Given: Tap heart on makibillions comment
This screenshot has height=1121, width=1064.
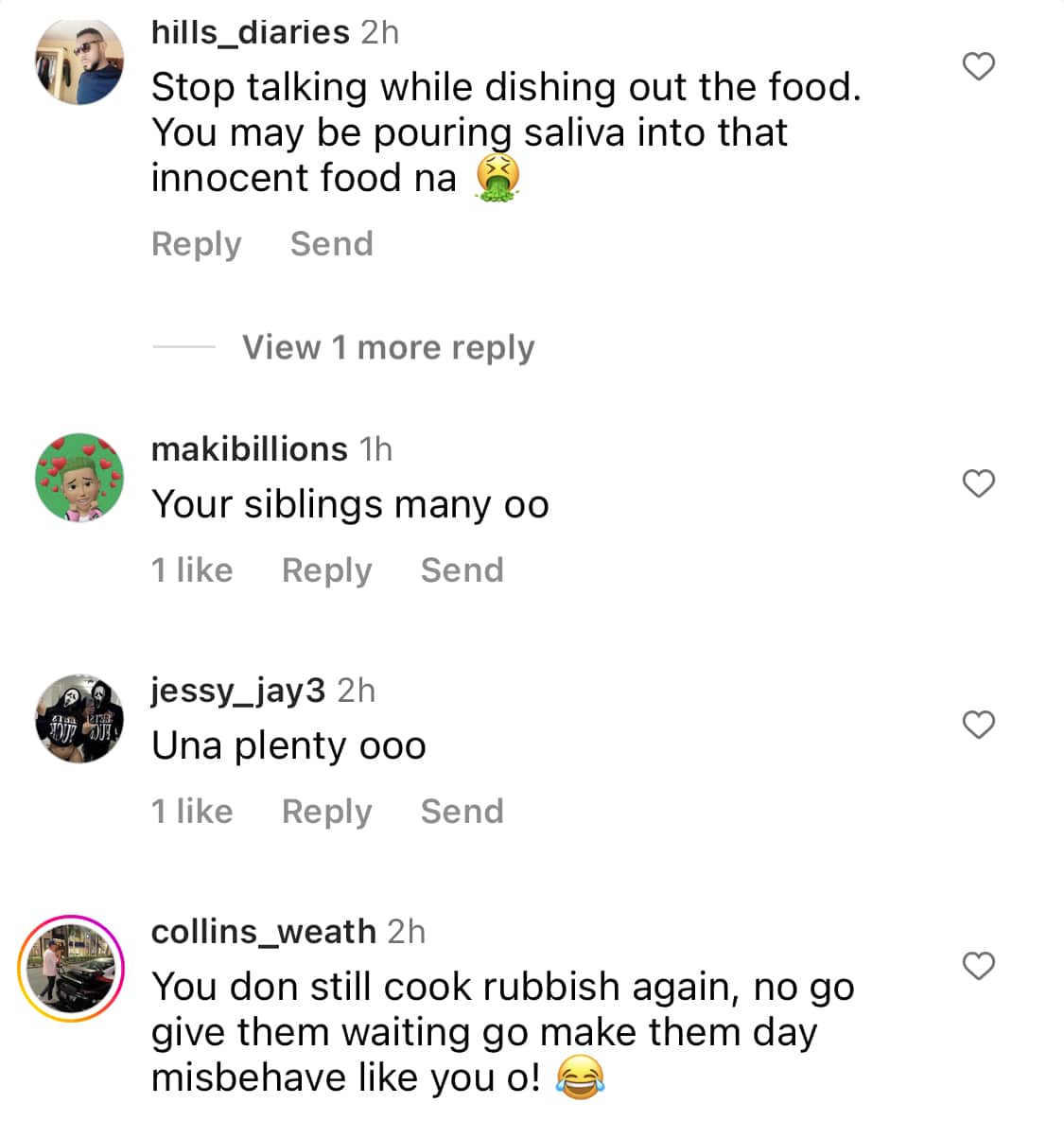Looking at the screenshot, I should coord(978,483).
